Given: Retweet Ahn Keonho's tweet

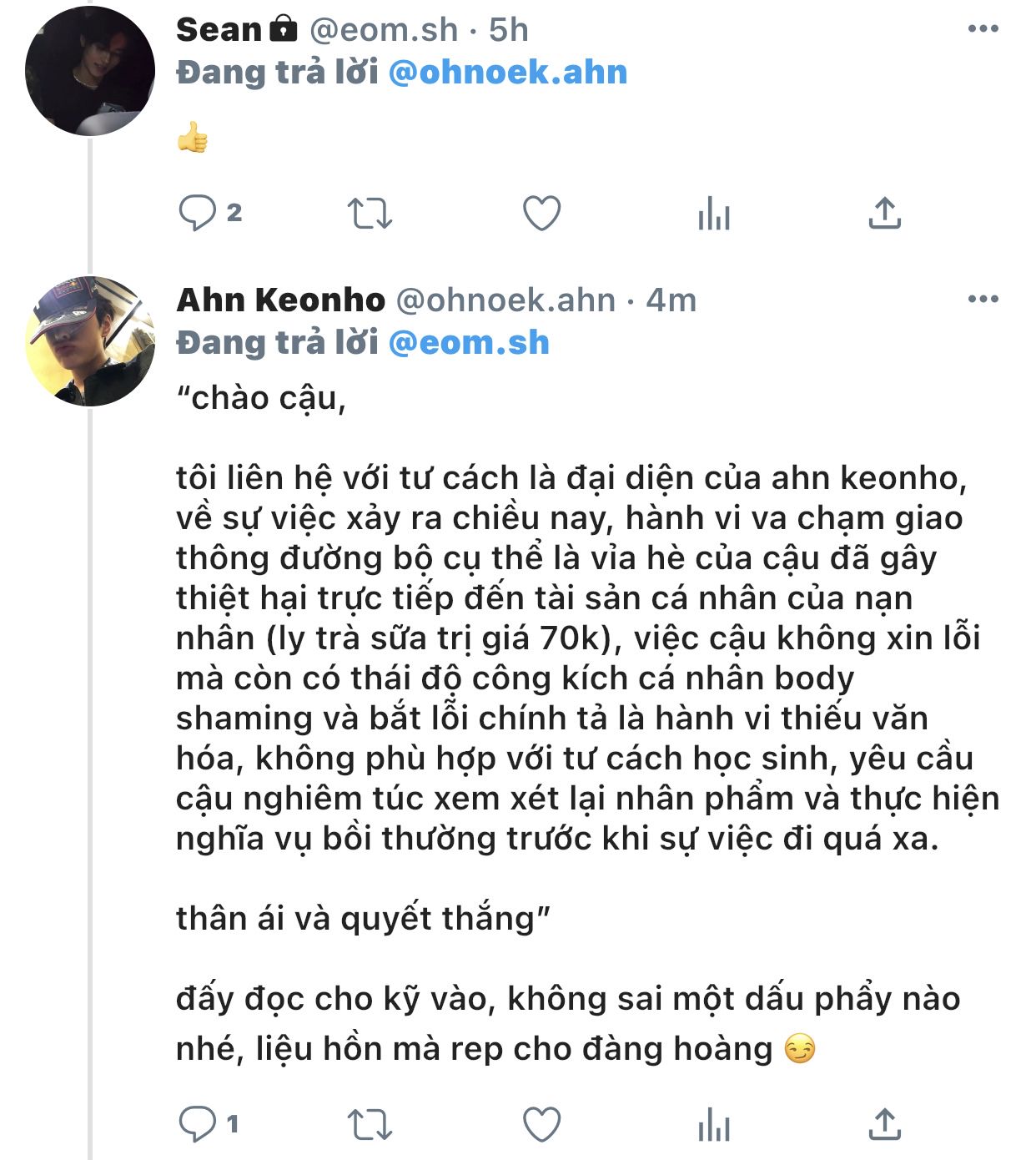Looking at the screenshot, I should [370, 1124].
